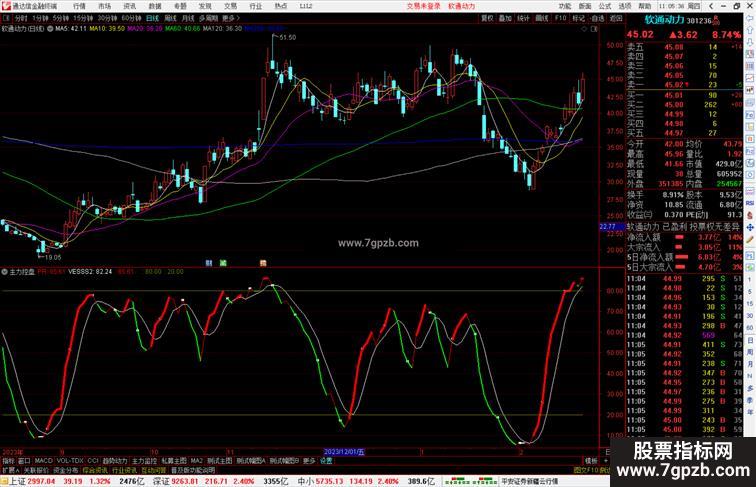Click the 返回 back button
The image size is (756, 487).
[x=616, y=18]
